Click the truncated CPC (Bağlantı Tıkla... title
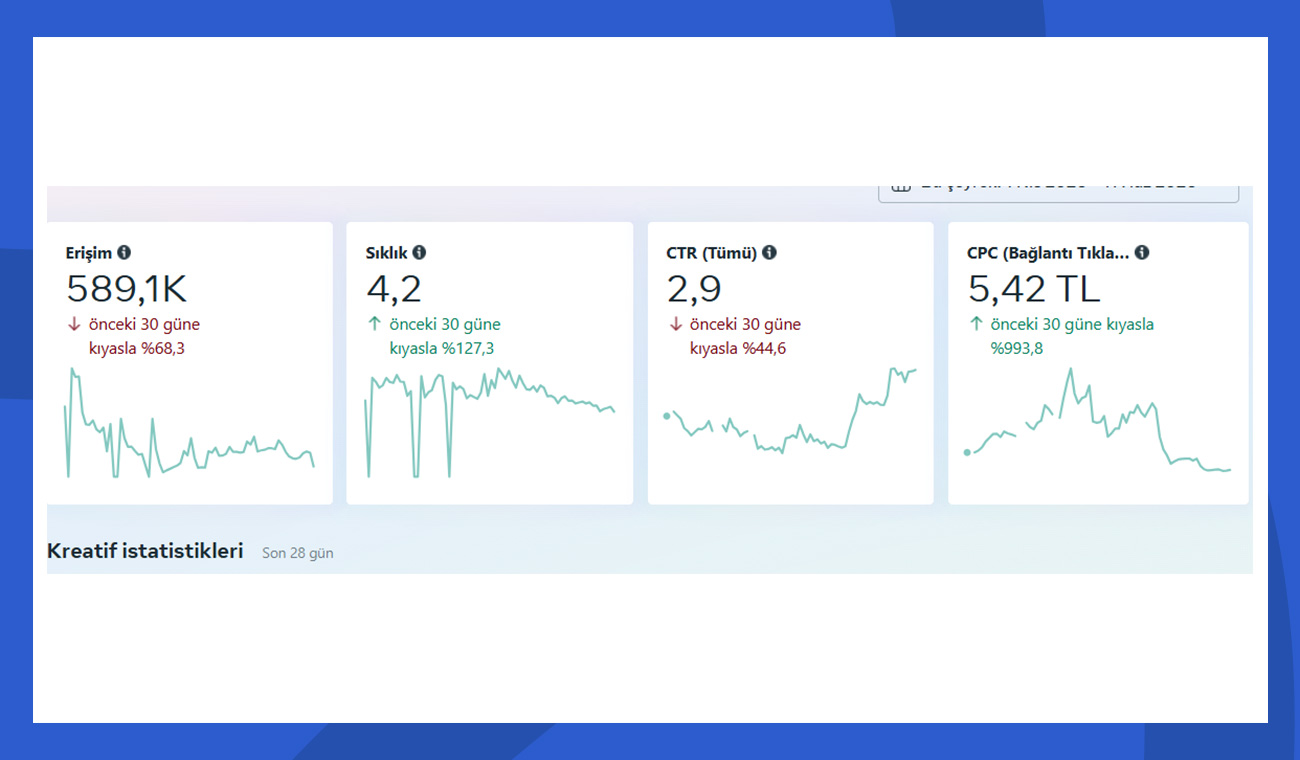Image resolution: width=1300 pixels, height=760 pixels. click(1048, 253)
